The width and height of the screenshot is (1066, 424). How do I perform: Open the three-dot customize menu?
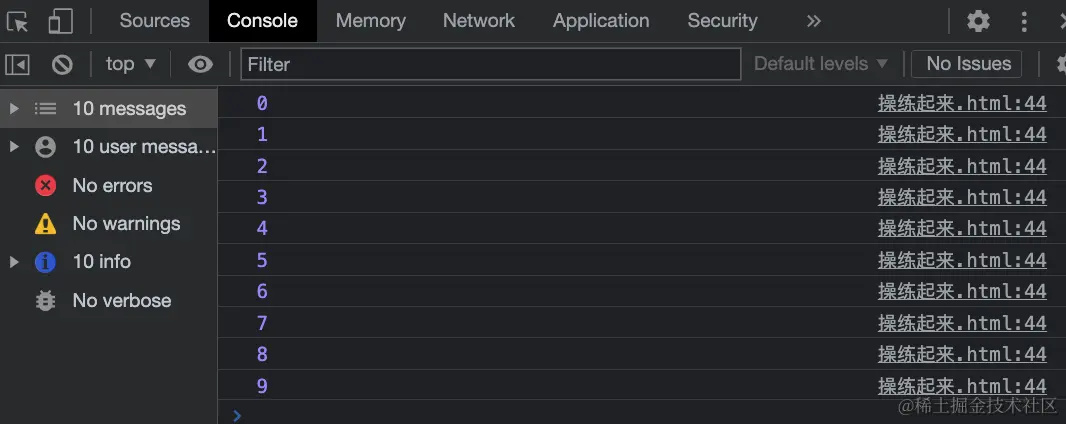pos(1024,21)
